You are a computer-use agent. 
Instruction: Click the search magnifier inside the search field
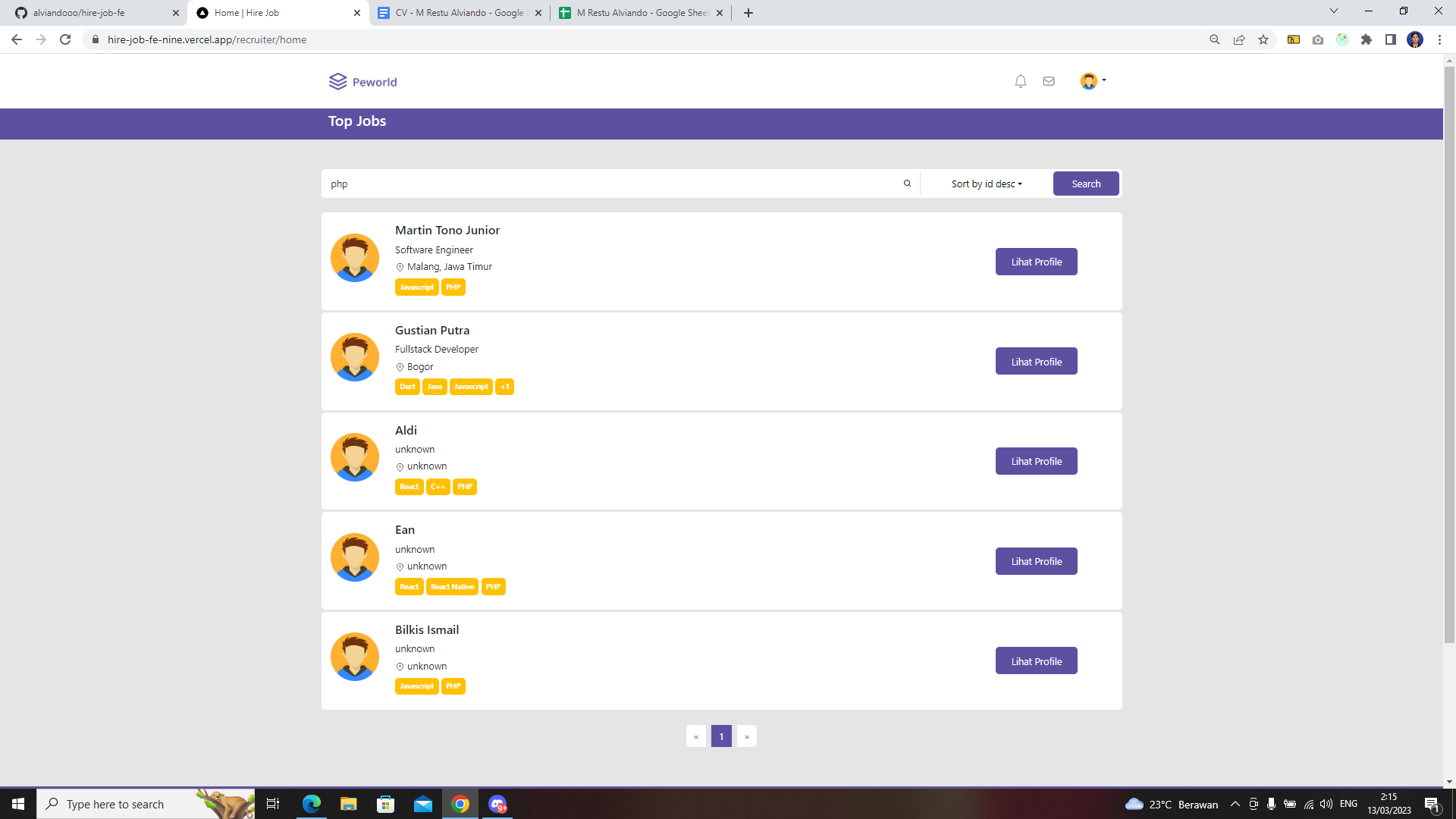point(907,183)
